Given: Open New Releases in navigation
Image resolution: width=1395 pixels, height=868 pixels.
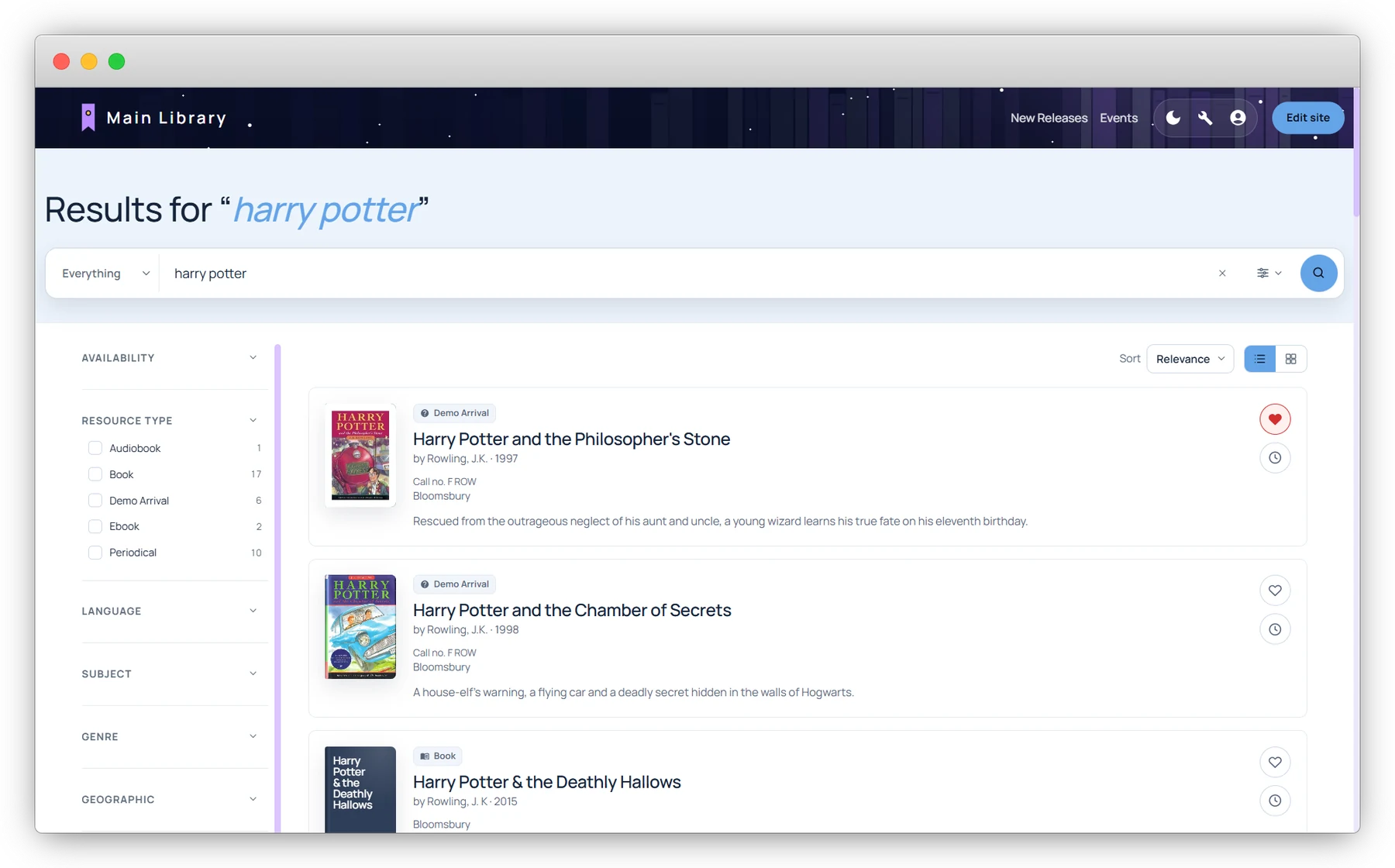Looking at the screenshot, I should (1049, 118).
